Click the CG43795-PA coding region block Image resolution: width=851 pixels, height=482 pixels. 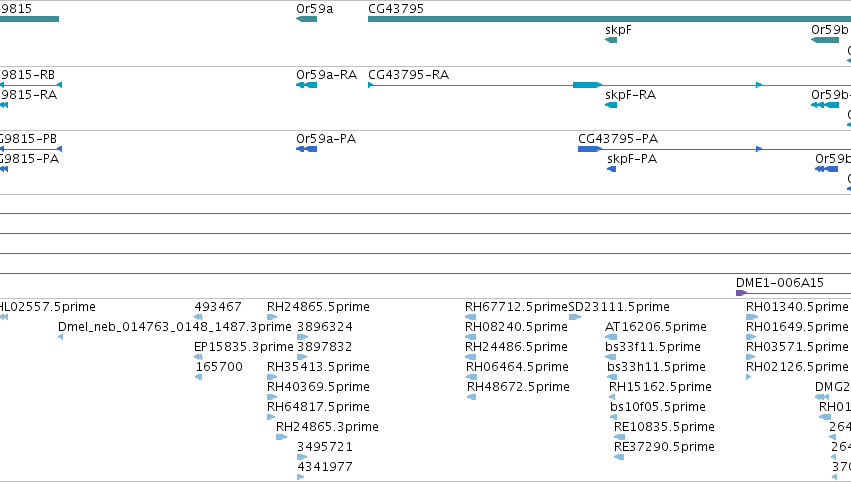coord(590,149)
